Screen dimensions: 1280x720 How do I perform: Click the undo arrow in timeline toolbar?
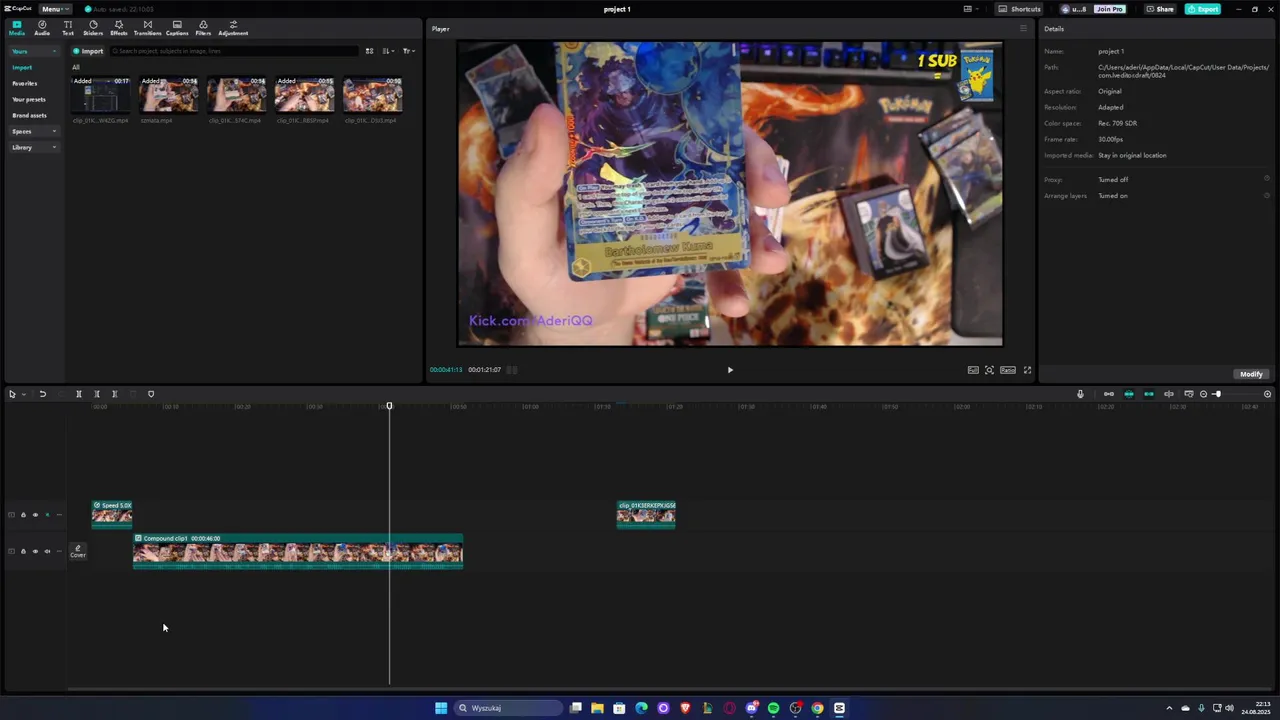coord(43,394)
